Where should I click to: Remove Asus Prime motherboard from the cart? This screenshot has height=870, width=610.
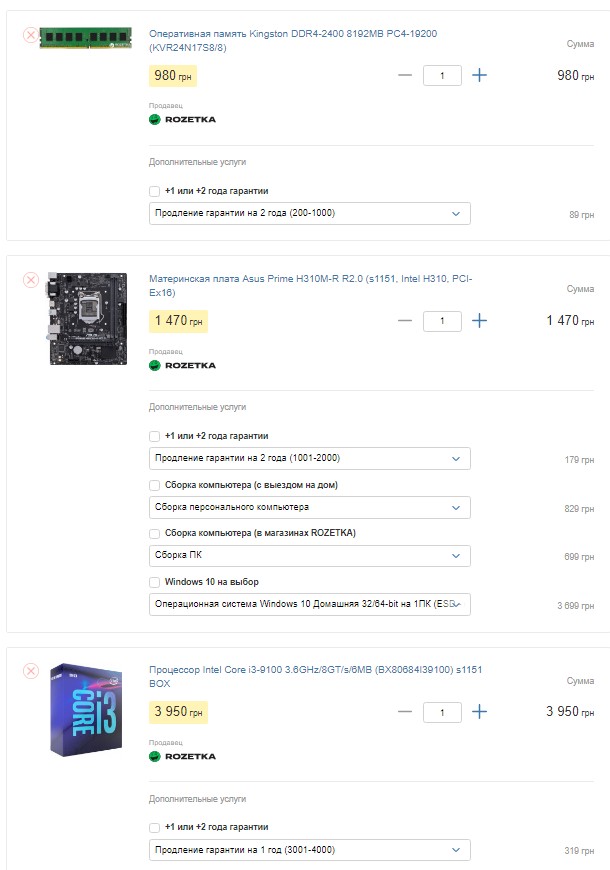31,280
